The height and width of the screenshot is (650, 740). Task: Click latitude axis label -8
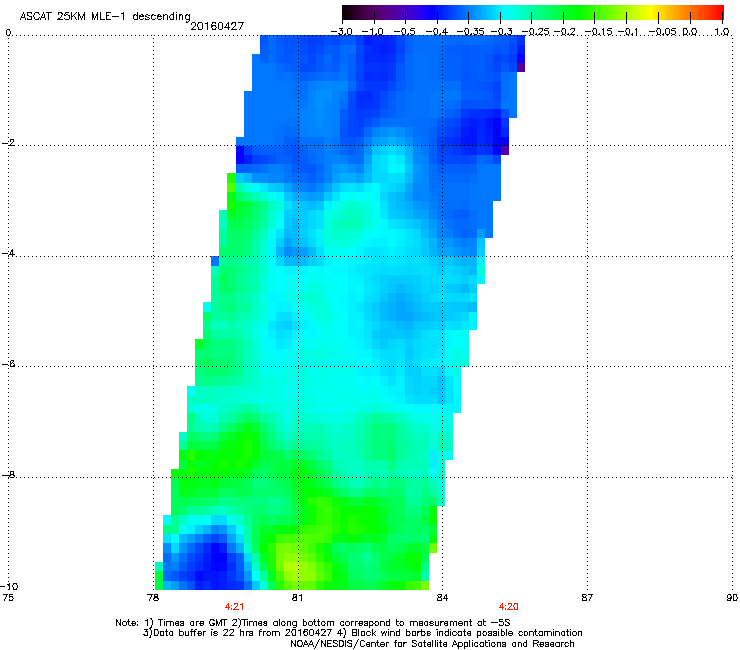8,474
